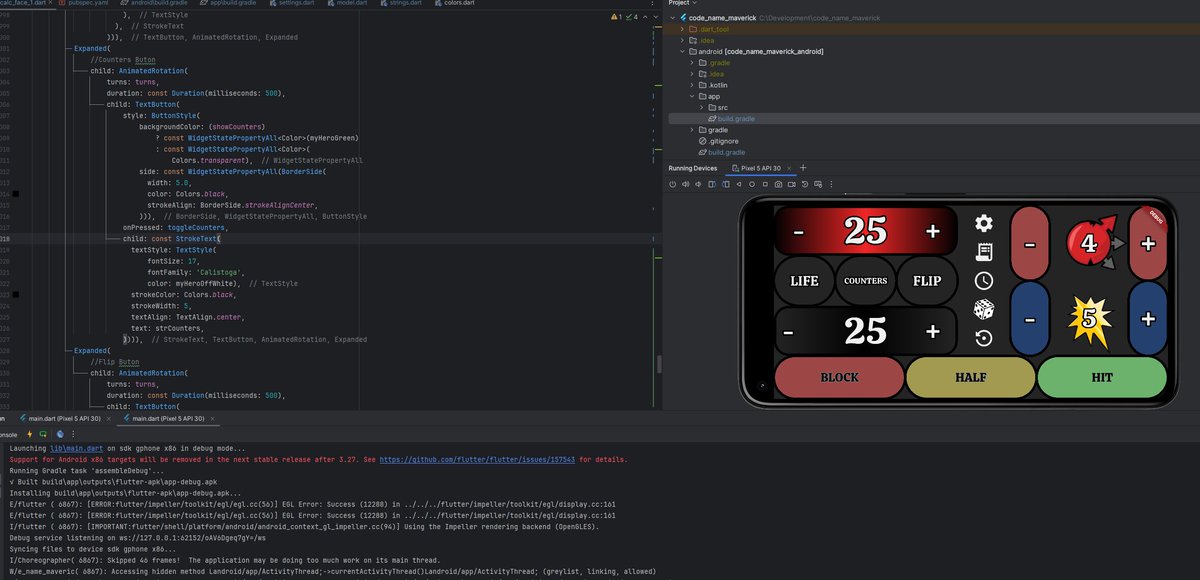The image size is (1200, 580).
Task: Take an emulator screenshot
Action: pos(778,185)
